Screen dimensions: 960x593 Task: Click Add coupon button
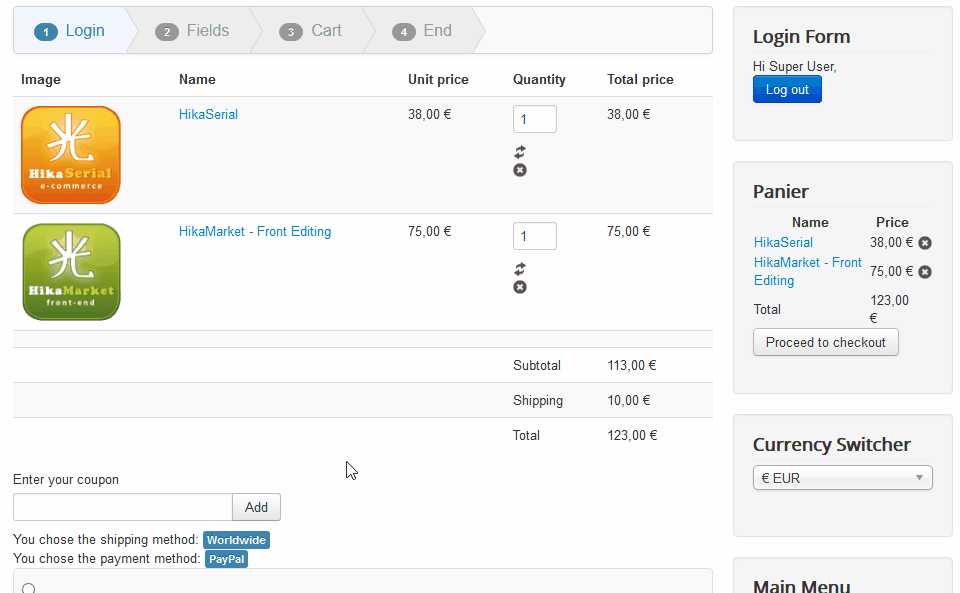[257, 507]
